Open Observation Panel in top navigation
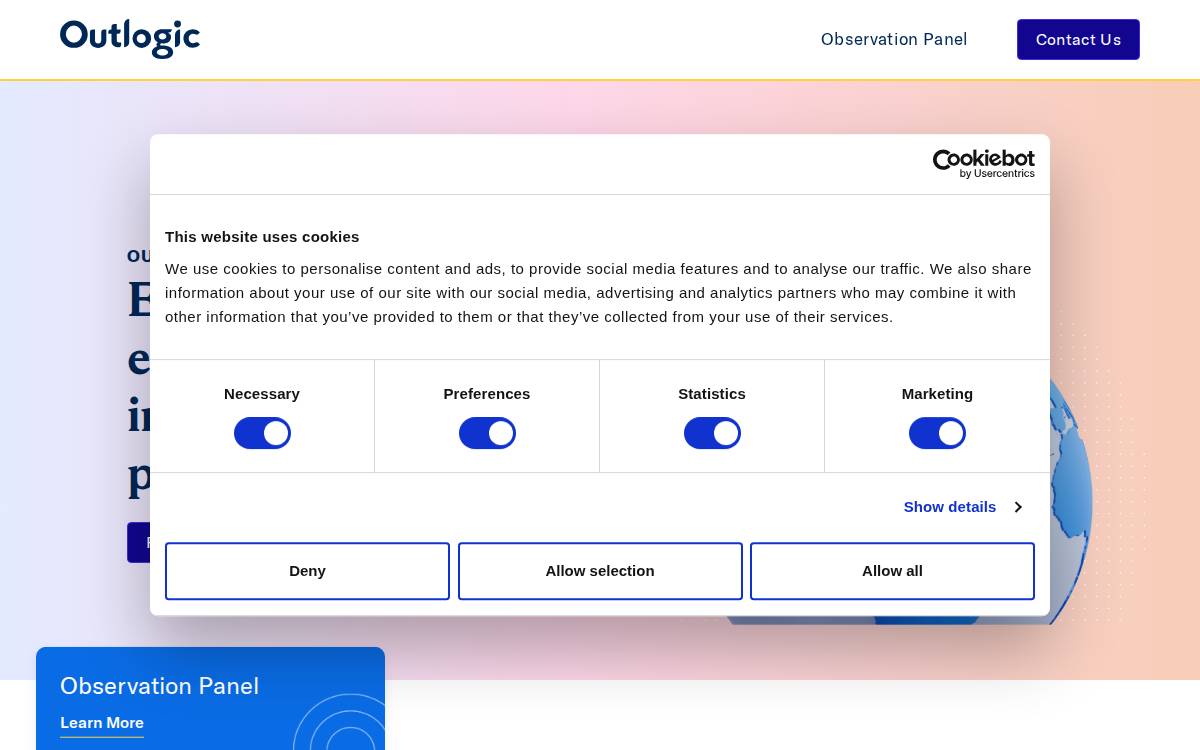Viewport: 1200px width, 750px height. (894, 39)
